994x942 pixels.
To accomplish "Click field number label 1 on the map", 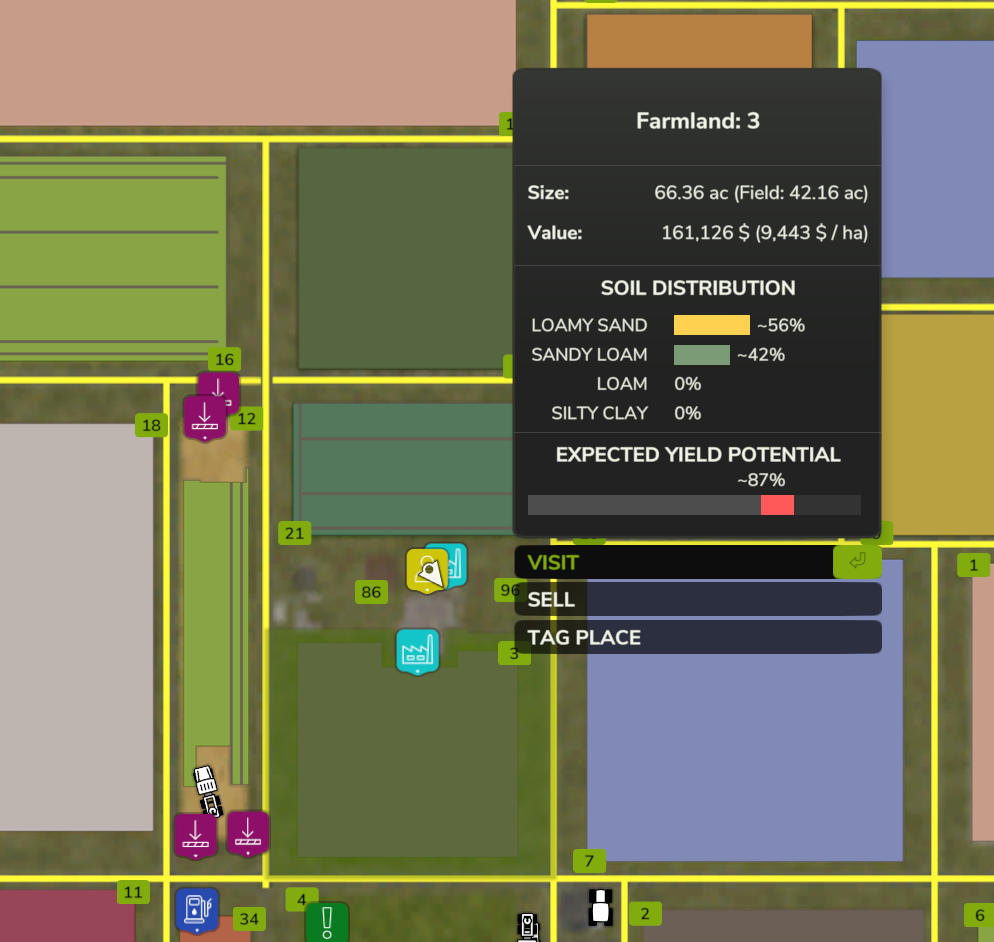I will tap(973, 565).
